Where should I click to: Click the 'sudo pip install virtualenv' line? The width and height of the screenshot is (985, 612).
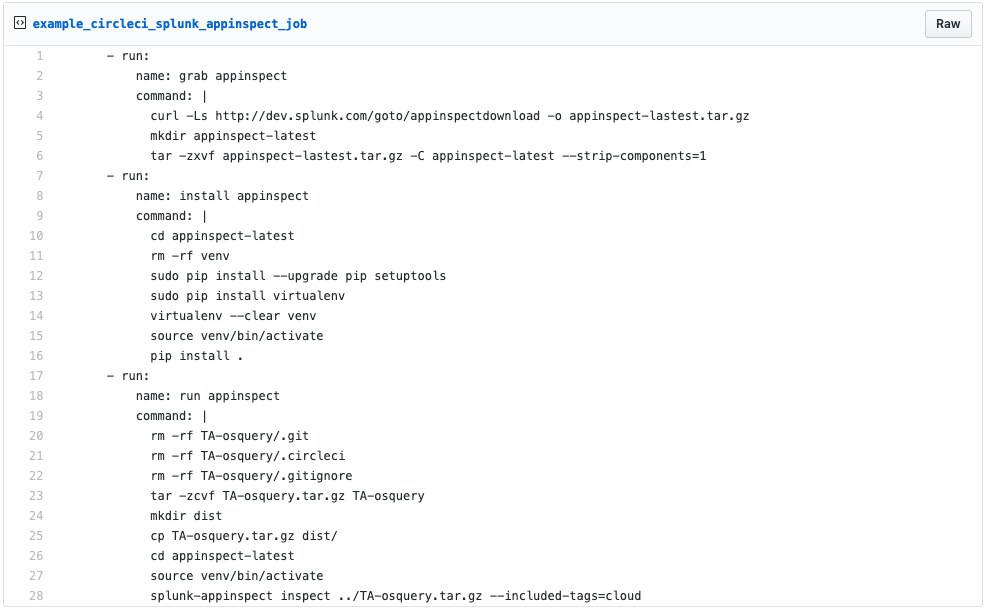(248, 296)
